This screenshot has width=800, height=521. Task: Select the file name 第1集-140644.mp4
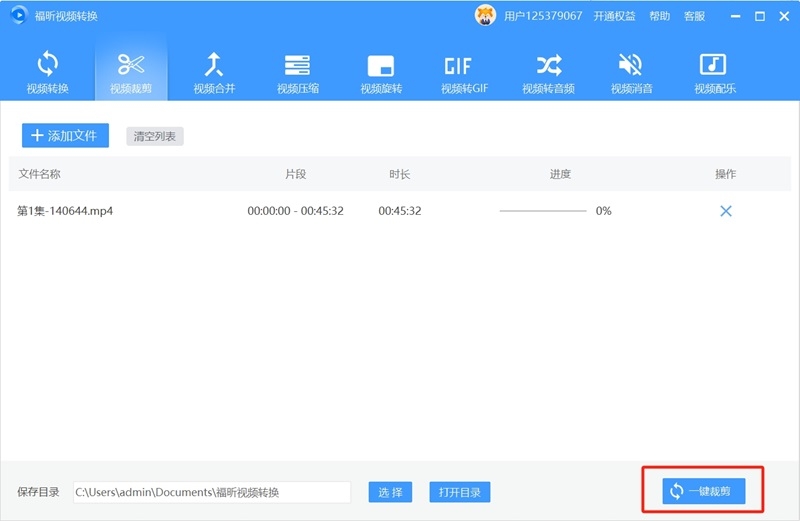coord(65,211)
